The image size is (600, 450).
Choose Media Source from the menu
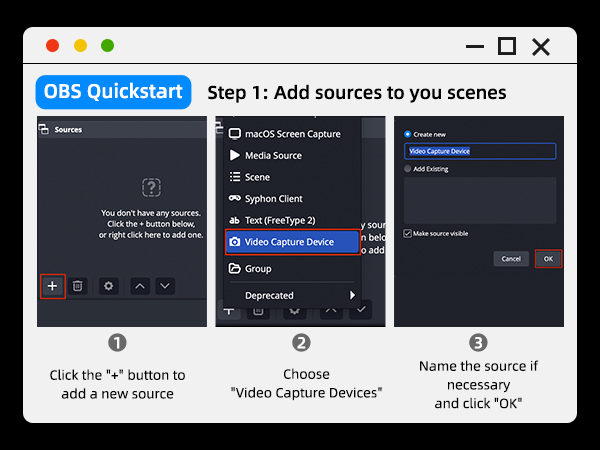point(292,155)
